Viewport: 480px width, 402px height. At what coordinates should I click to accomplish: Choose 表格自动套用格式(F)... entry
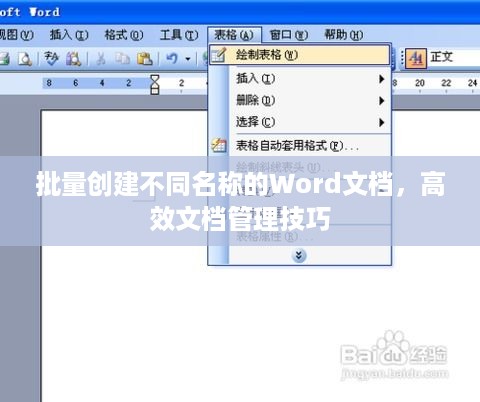tap(299, 146)
